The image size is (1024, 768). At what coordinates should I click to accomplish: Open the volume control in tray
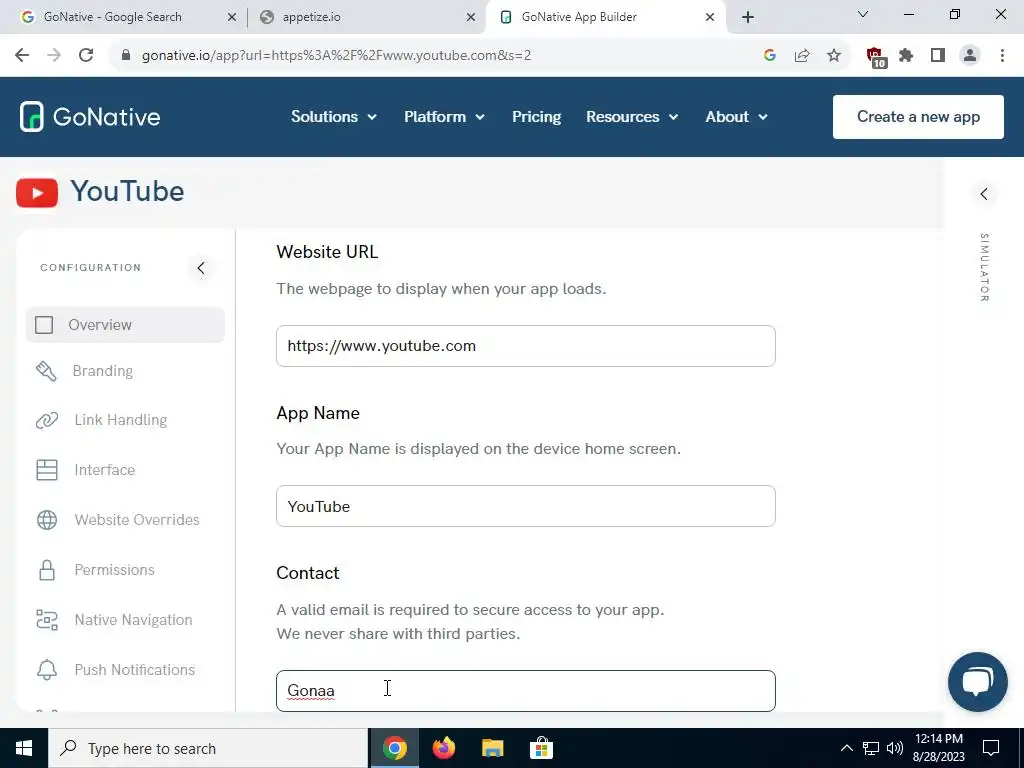click(x=895, y=748)
